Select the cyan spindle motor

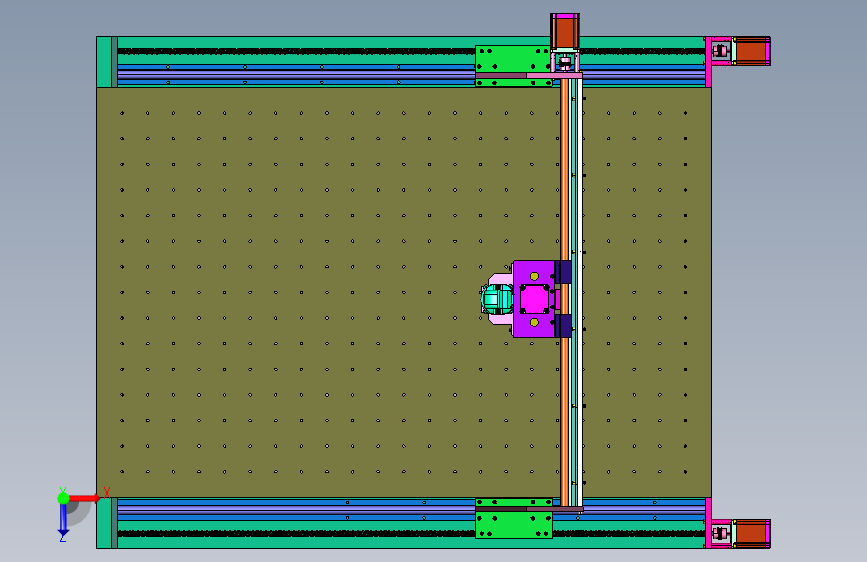pyautogui.click(x=496, y=299)
